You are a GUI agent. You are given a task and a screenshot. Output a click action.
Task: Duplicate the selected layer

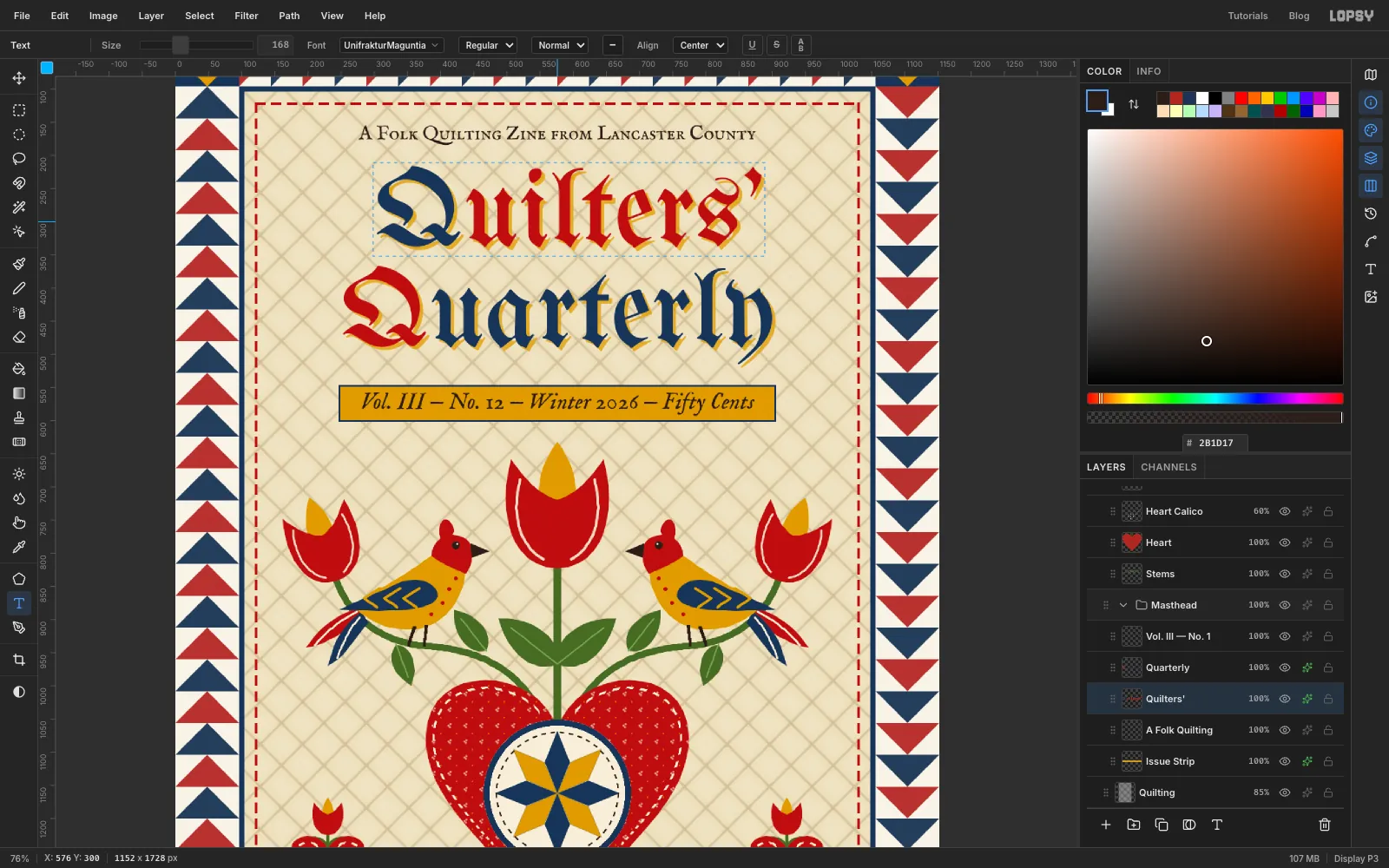pos(1162,825)
